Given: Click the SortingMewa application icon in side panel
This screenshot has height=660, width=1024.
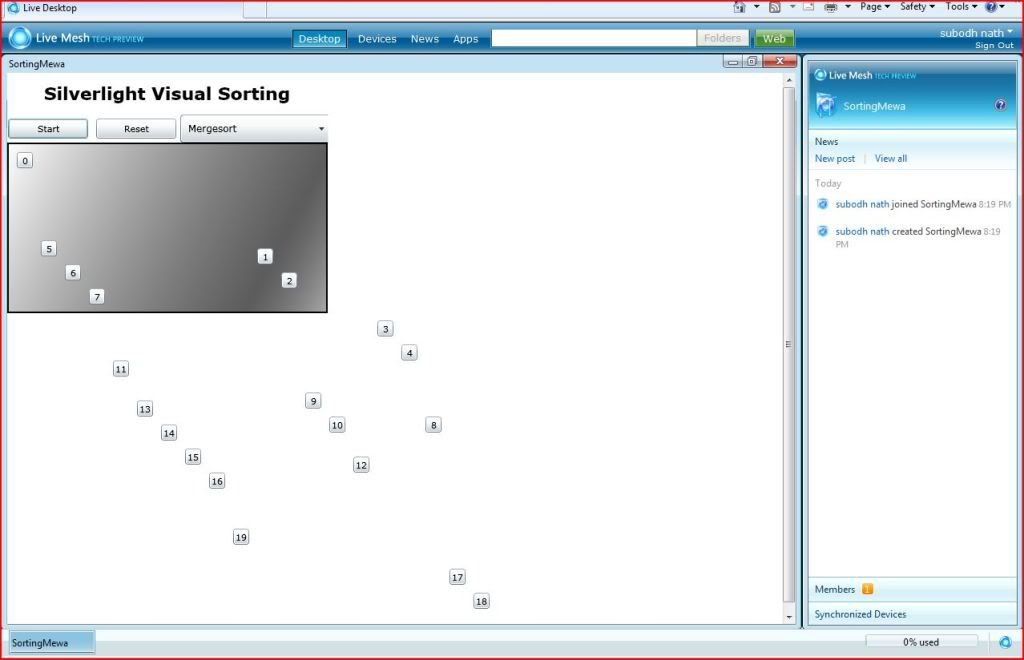Looking at the screenshot, I should click(825, 105).
